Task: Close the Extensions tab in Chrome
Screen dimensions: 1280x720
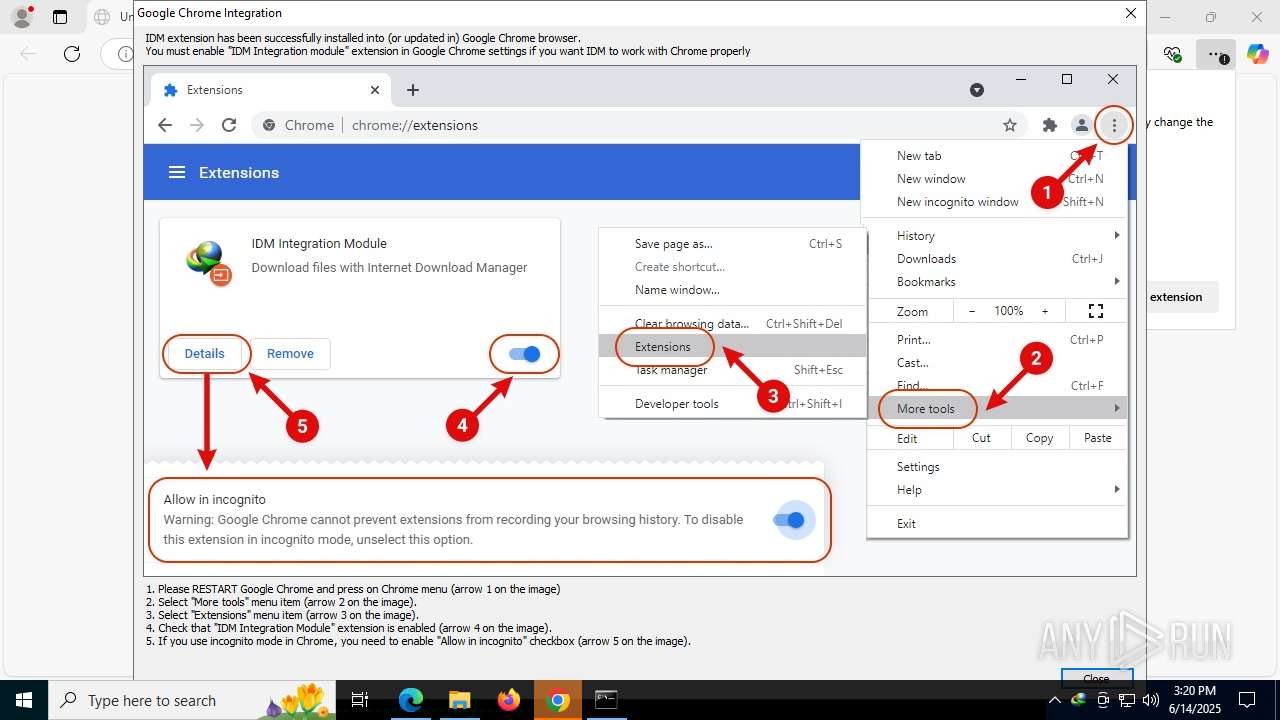Action: 375,90
